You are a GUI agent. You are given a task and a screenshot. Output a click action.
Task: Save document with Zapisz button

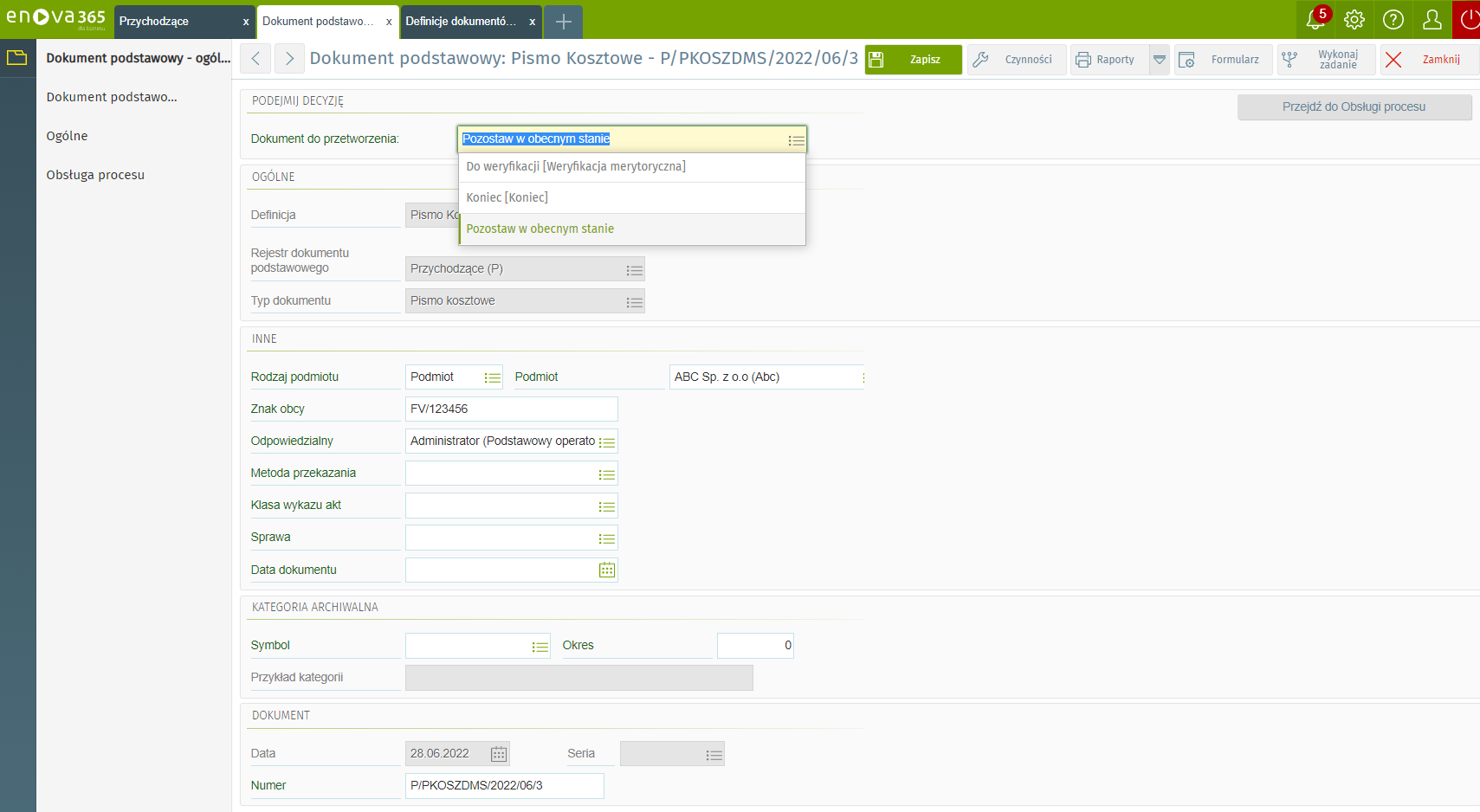(914, 60)
